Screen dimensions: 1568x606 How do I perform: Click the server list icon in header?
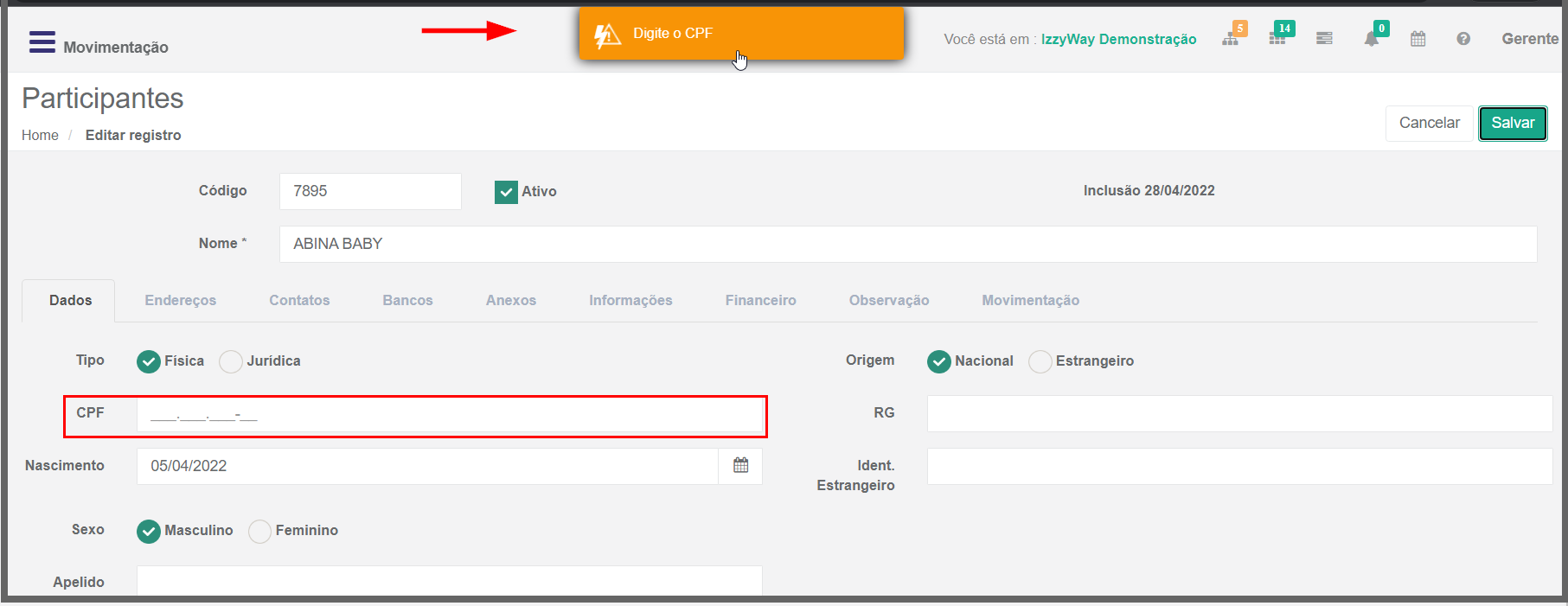1324,39
